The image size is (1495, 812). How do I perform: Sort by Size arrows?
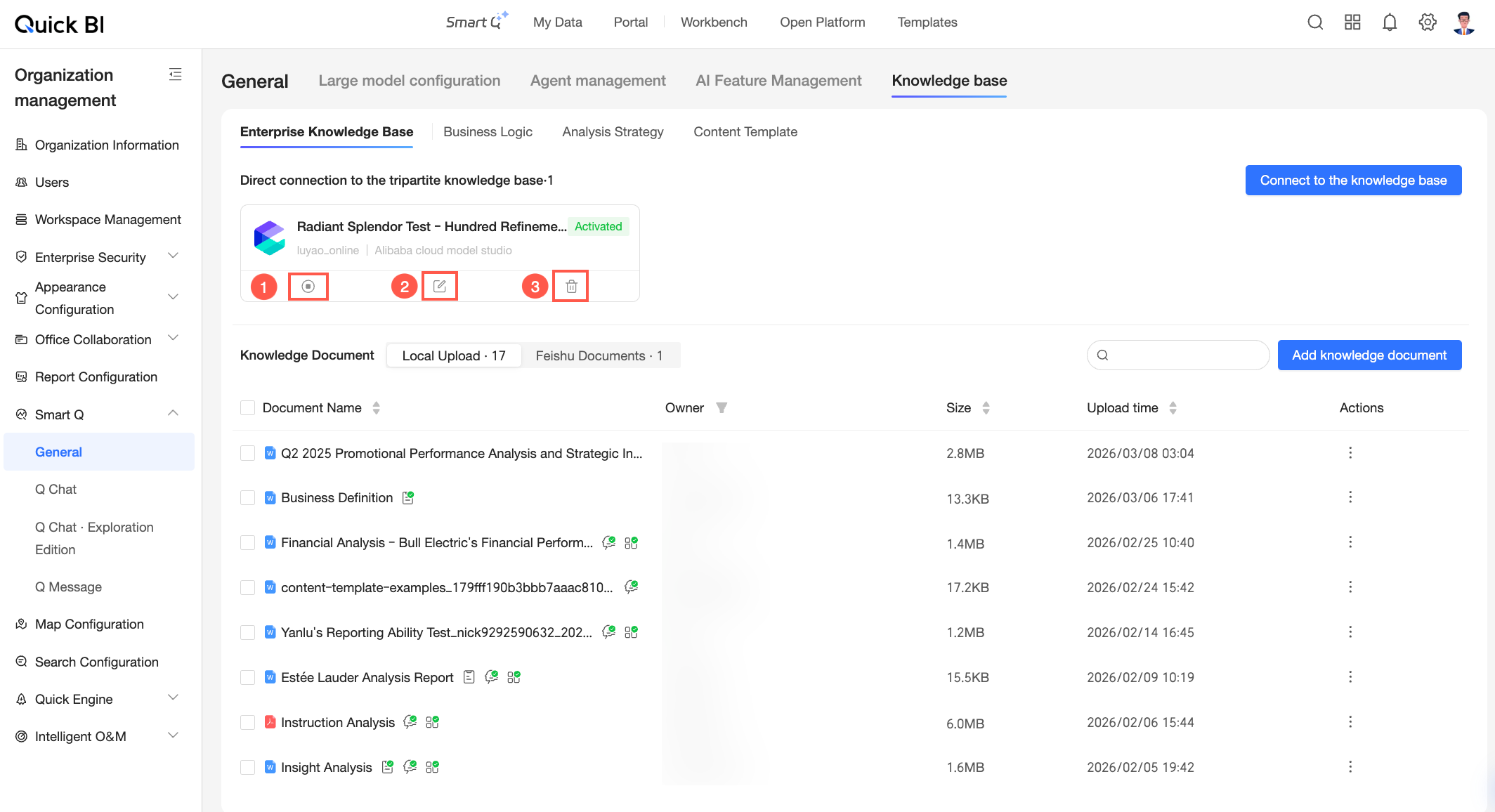pyautogui.click(x=986, y=407)
